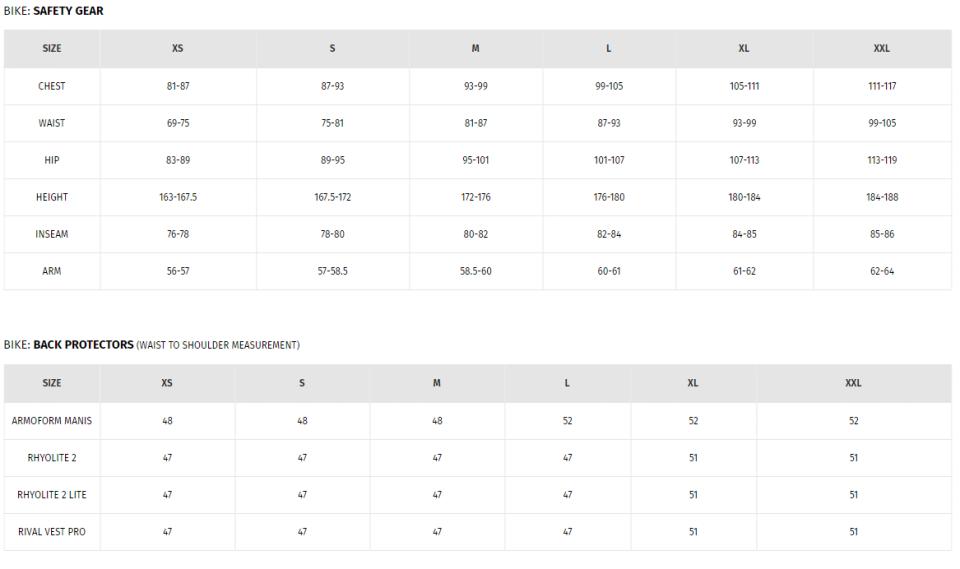
Task: Click XS column header in Back Protectors table
Action: coord(167,383)
